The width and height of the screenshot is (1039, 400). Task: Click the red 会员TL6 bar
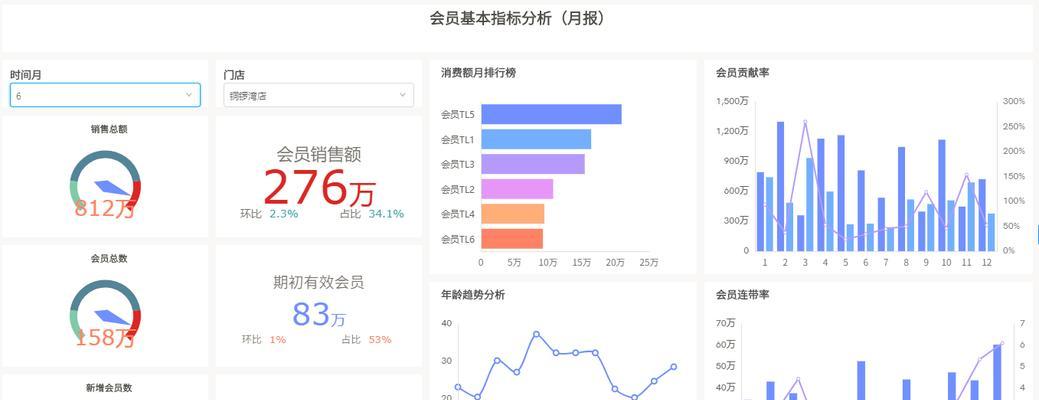click(512, 238)
